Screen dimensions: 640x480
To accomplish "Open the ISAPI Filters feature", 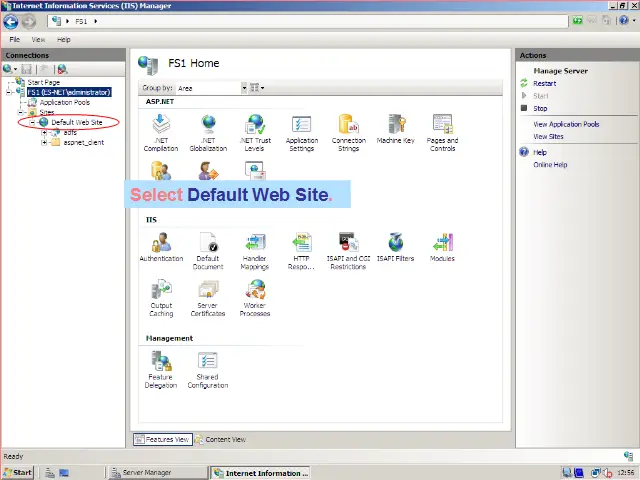I will (396, 247).
